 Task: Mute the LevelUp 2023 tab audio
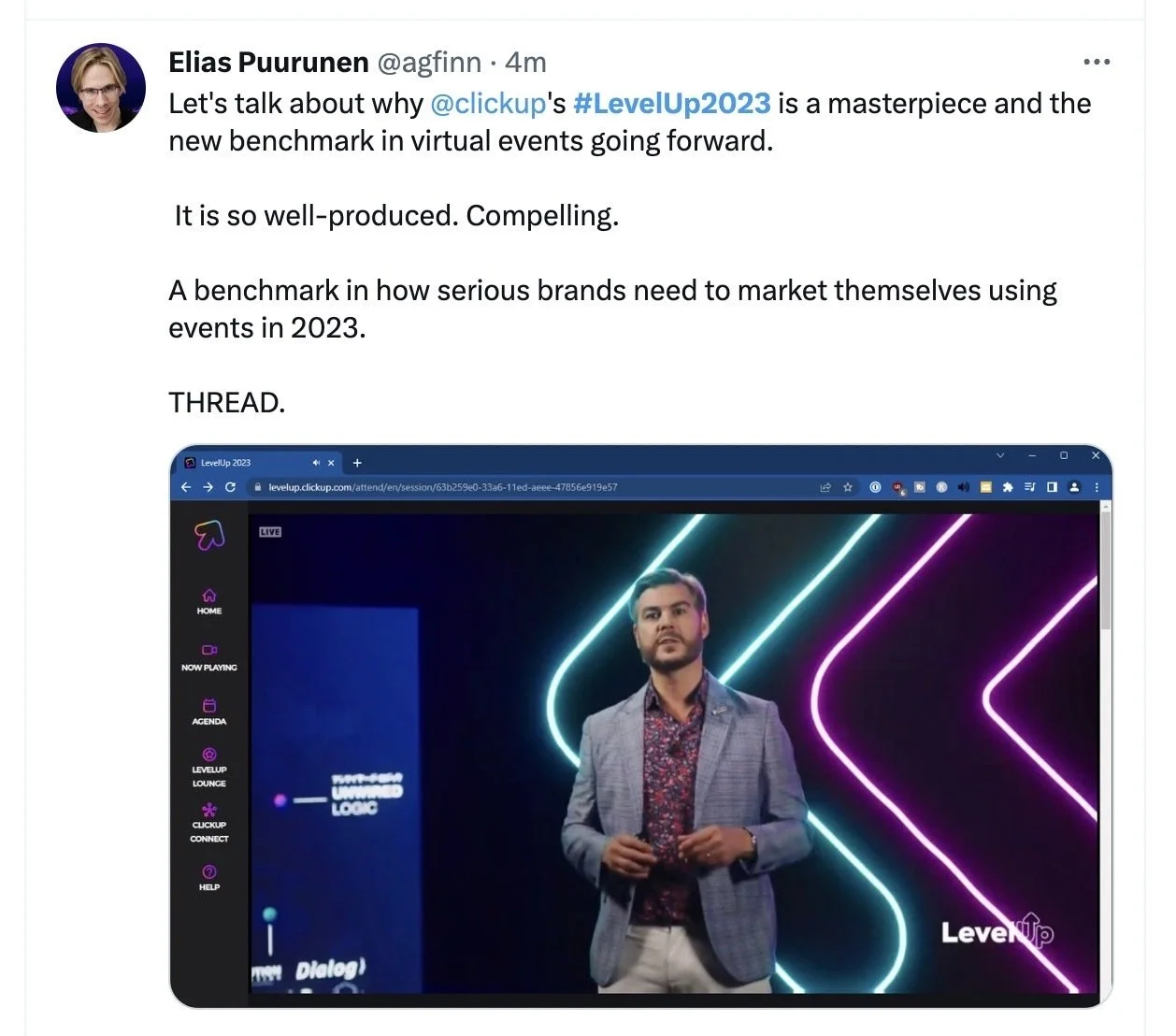[x=316, y=463]
